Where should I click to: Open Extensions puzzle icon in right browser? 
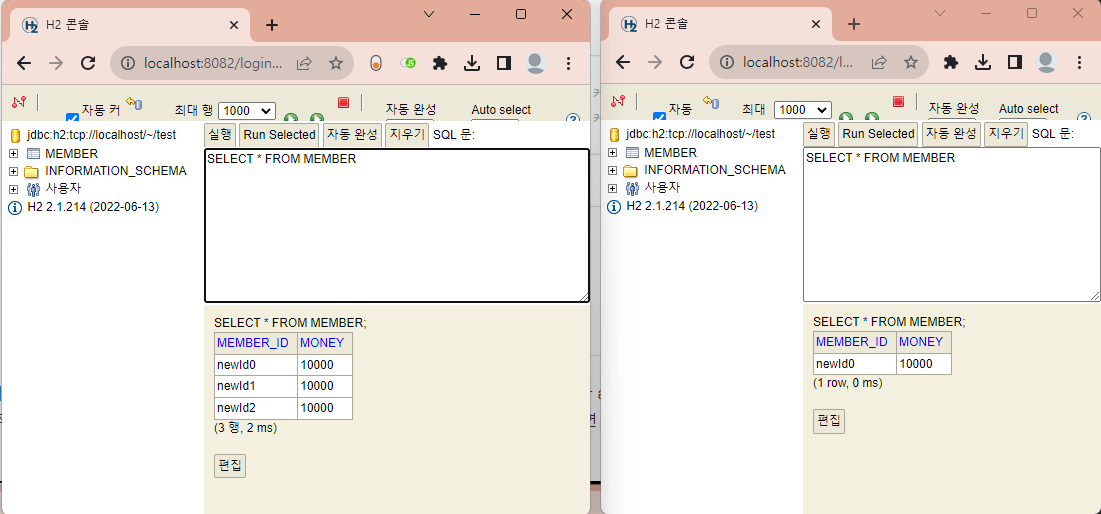[951, 62]
